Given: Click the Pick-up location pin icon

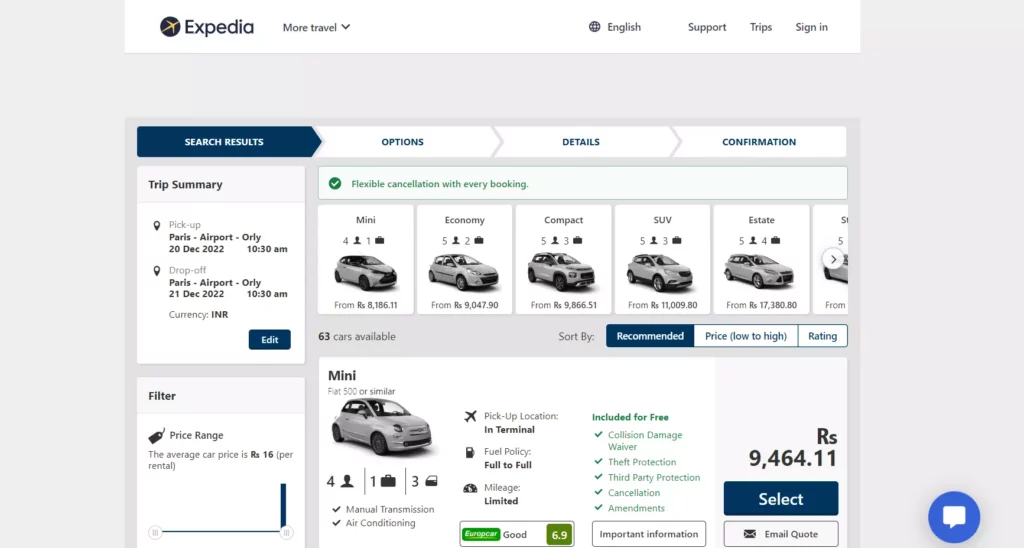Looking at the screenshot, I should (157, 226).
